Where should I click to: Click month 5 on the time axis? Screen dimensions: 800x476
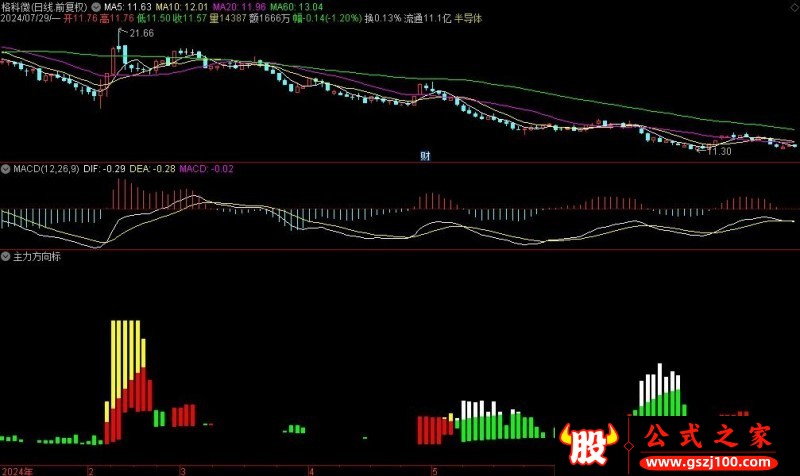pyautogui.click(x=434, y=471)
